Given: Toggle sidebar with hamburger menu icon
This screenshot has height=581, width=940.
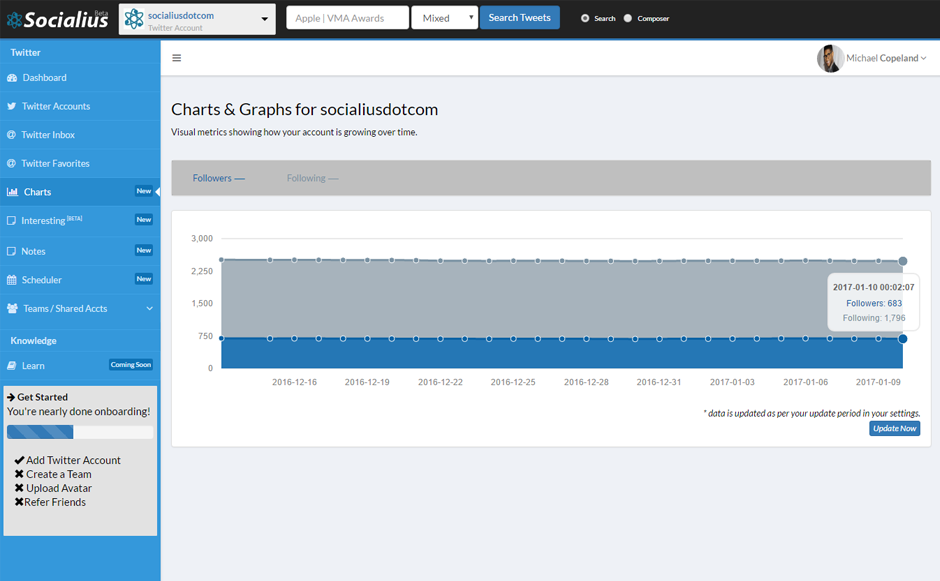Looking at the screenshot, I should point(177,58).
